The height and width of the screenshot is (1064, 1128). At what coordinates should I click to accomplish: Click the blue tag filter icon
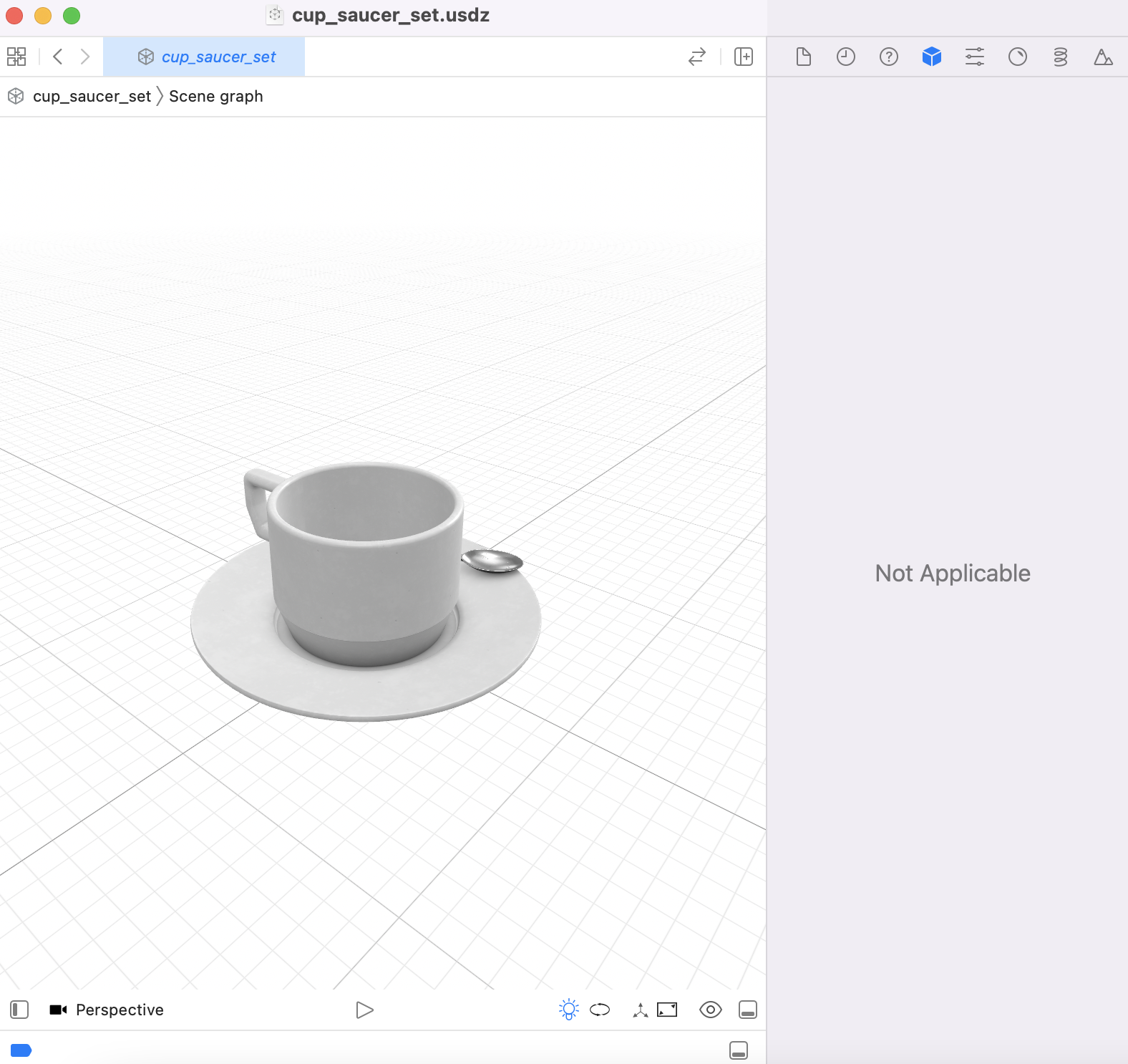coord(21,1050)
